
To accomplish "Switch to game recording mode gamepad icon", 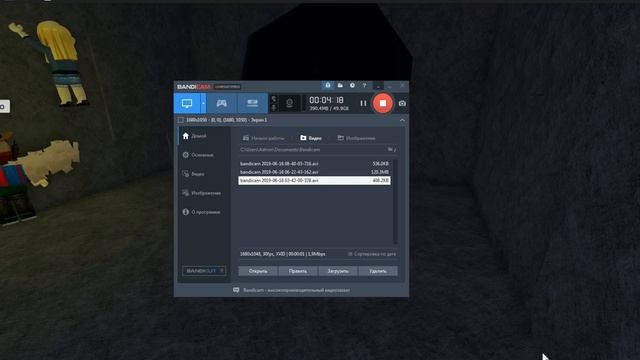I will pyautogui.click(x=221, y=103).
